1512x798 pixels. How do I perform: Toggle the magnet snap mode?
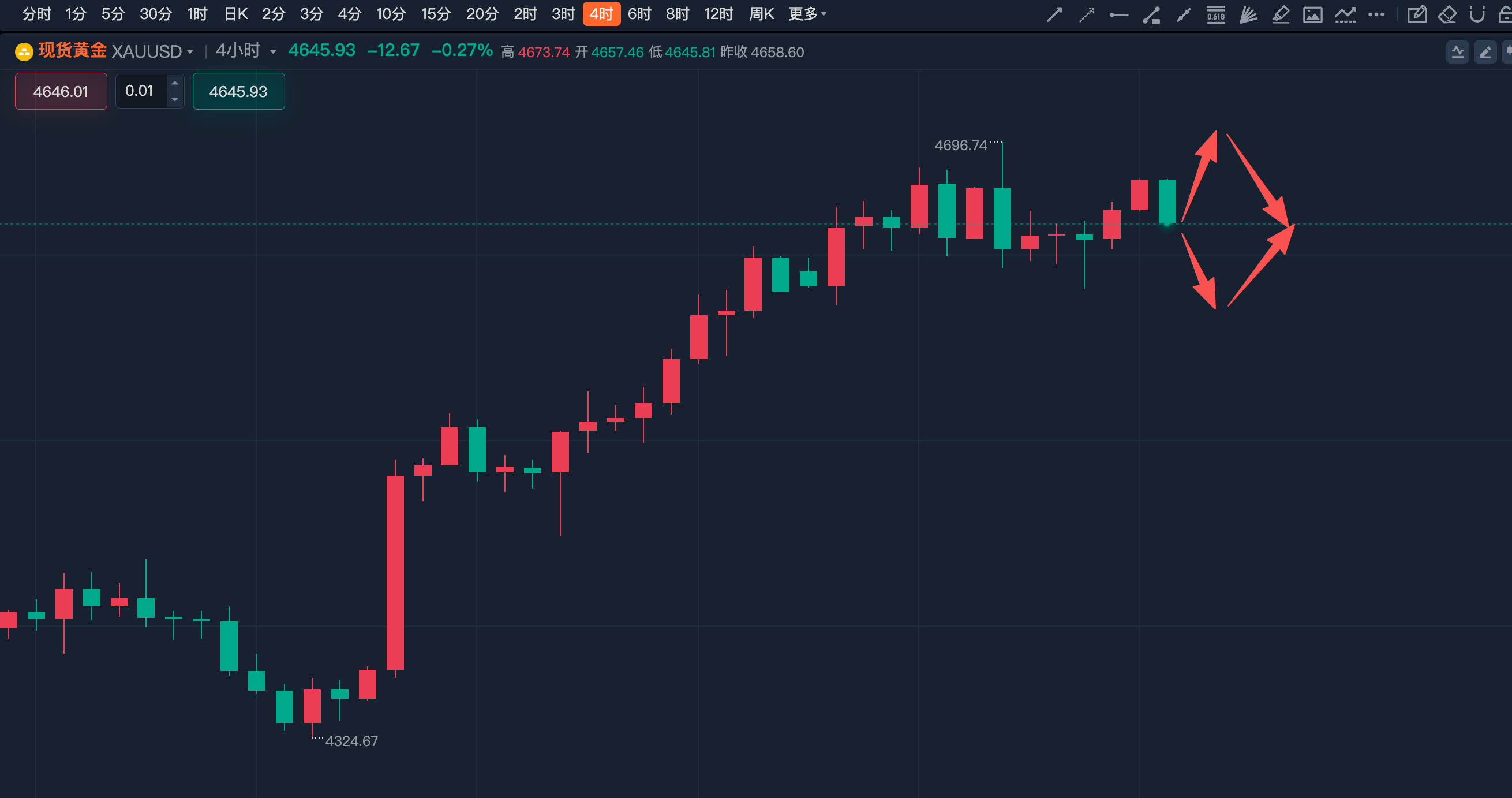1477,14
